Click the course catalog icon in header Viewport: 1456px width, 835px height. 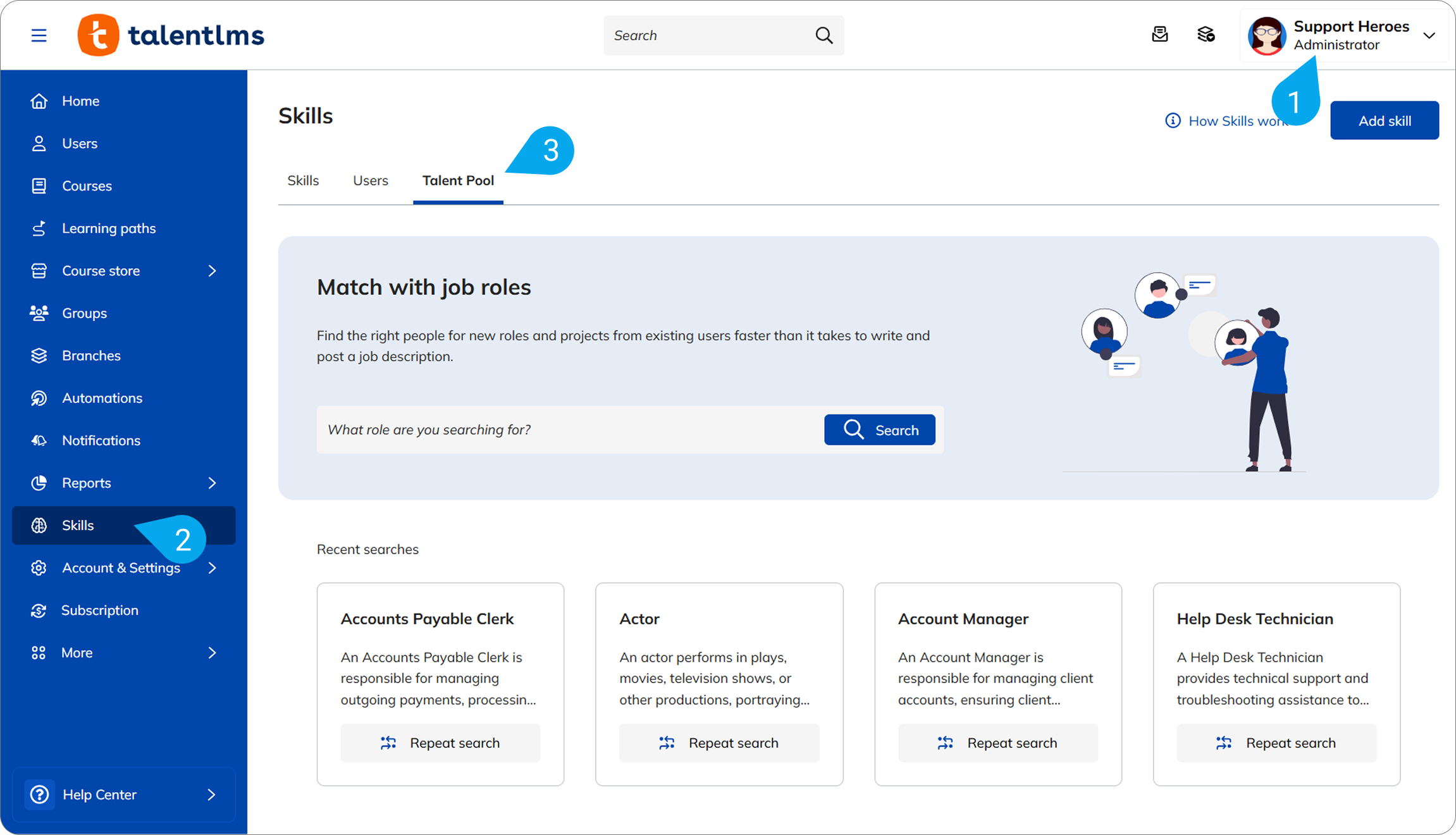[x=1206, y=35]
